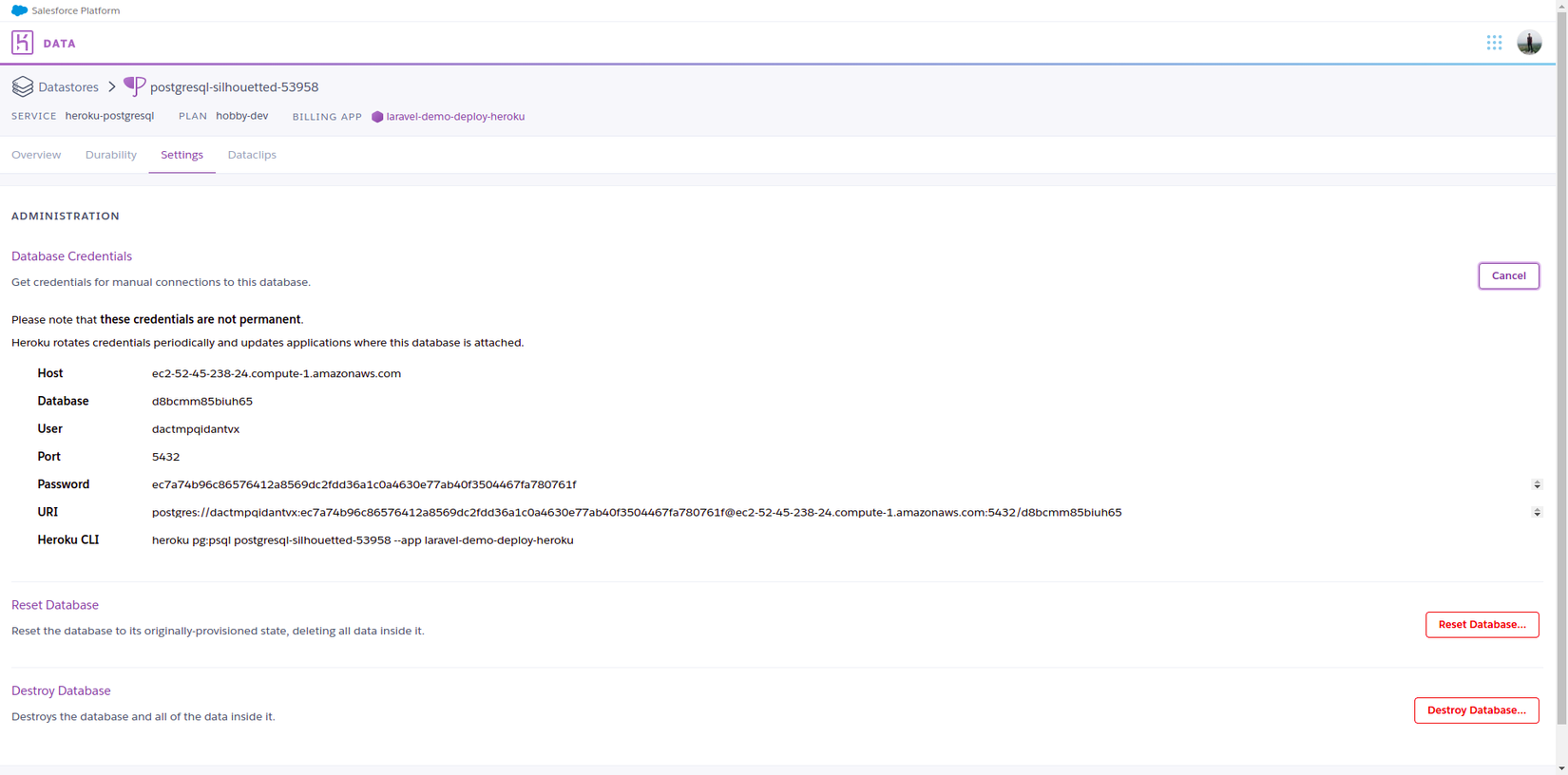Click the Password field resize stepper
Screen dimensions: 1568x775
1537,484
